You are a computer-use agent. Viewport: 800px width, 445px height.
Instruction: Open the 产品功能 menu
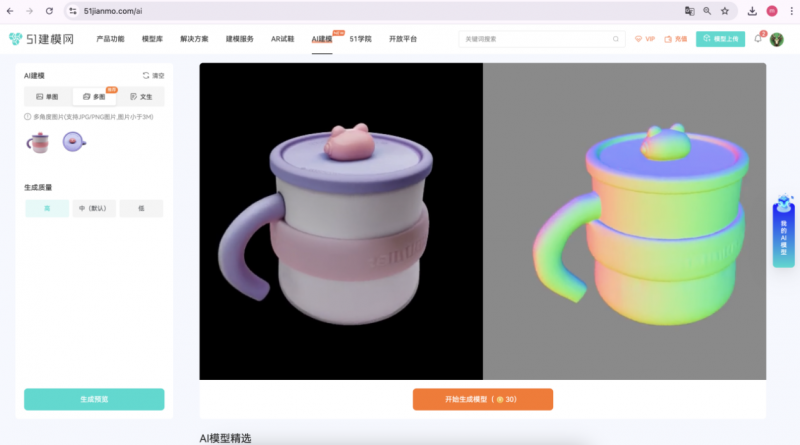(x=110, y=39)
